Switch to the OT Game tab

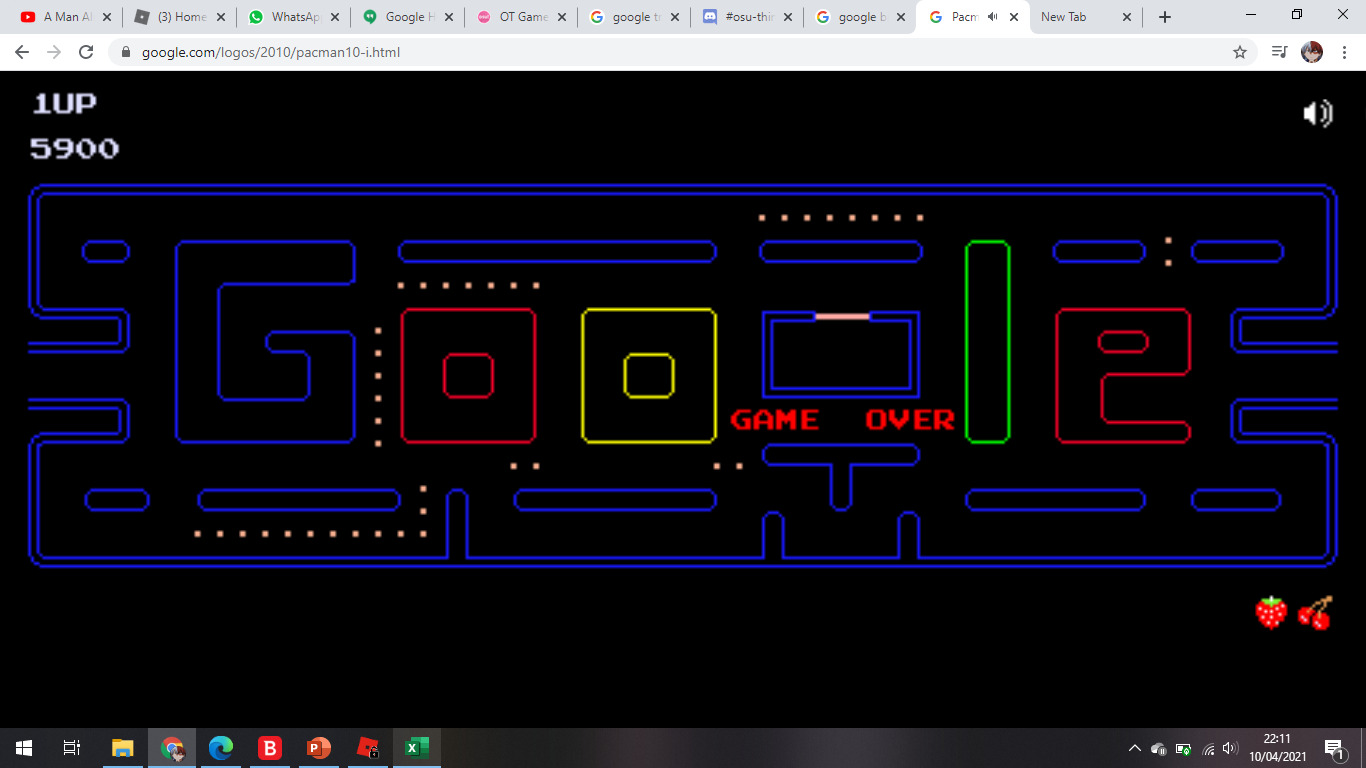(522, 17)
